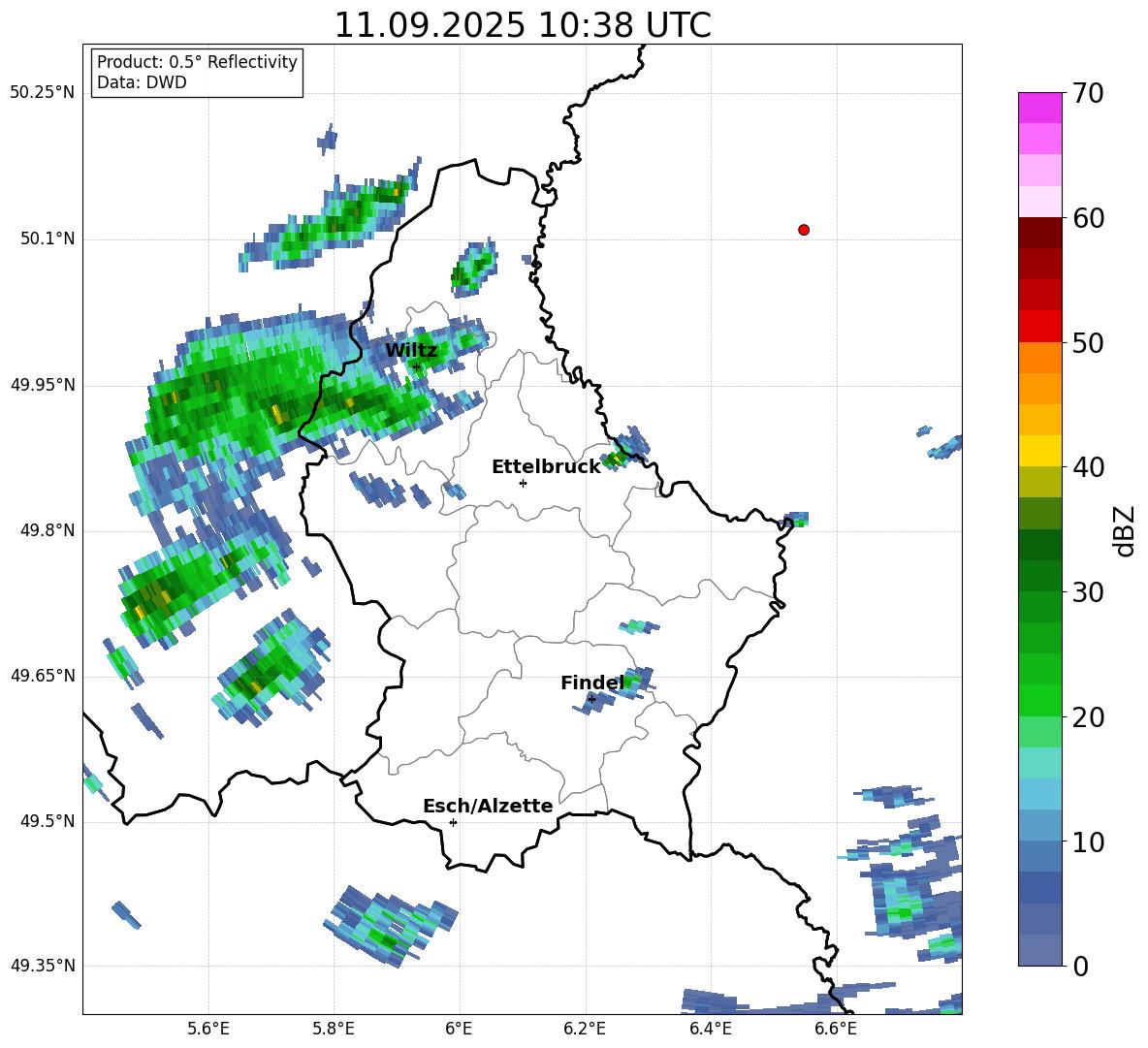The height and width of the screenshot is (1048, 1148).
Task: Click the colorbar tick label 10
Action: coord(1087,842)
